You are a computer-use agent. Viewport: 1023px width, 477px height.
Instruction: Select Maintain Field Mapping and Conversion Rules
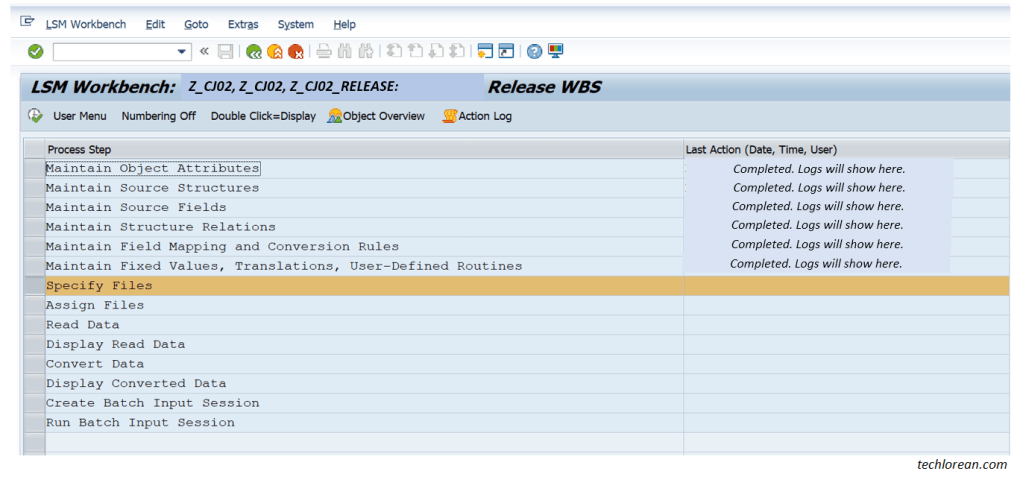[222, 247]
